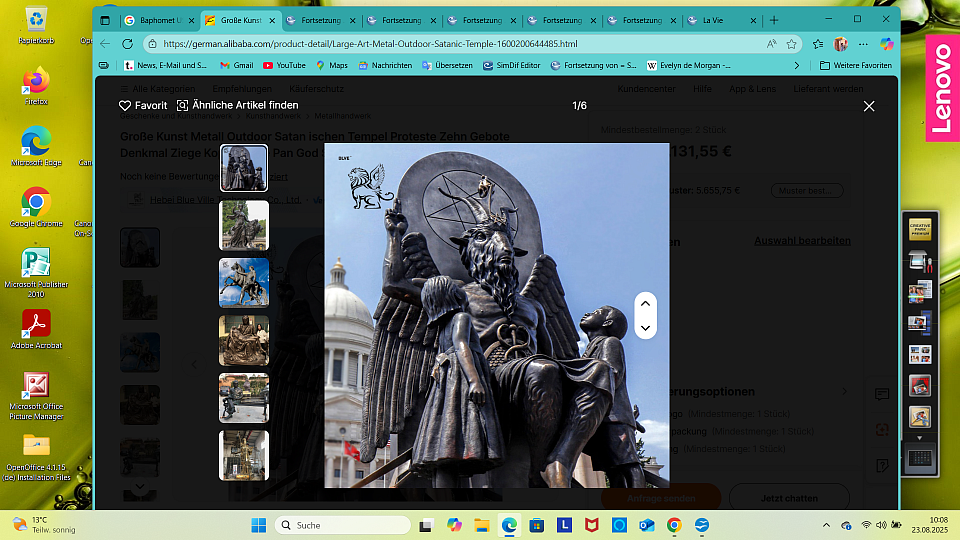Open Weitere Favoriten folder
This screenshot has height=540, width=960.
click(855, 66)
